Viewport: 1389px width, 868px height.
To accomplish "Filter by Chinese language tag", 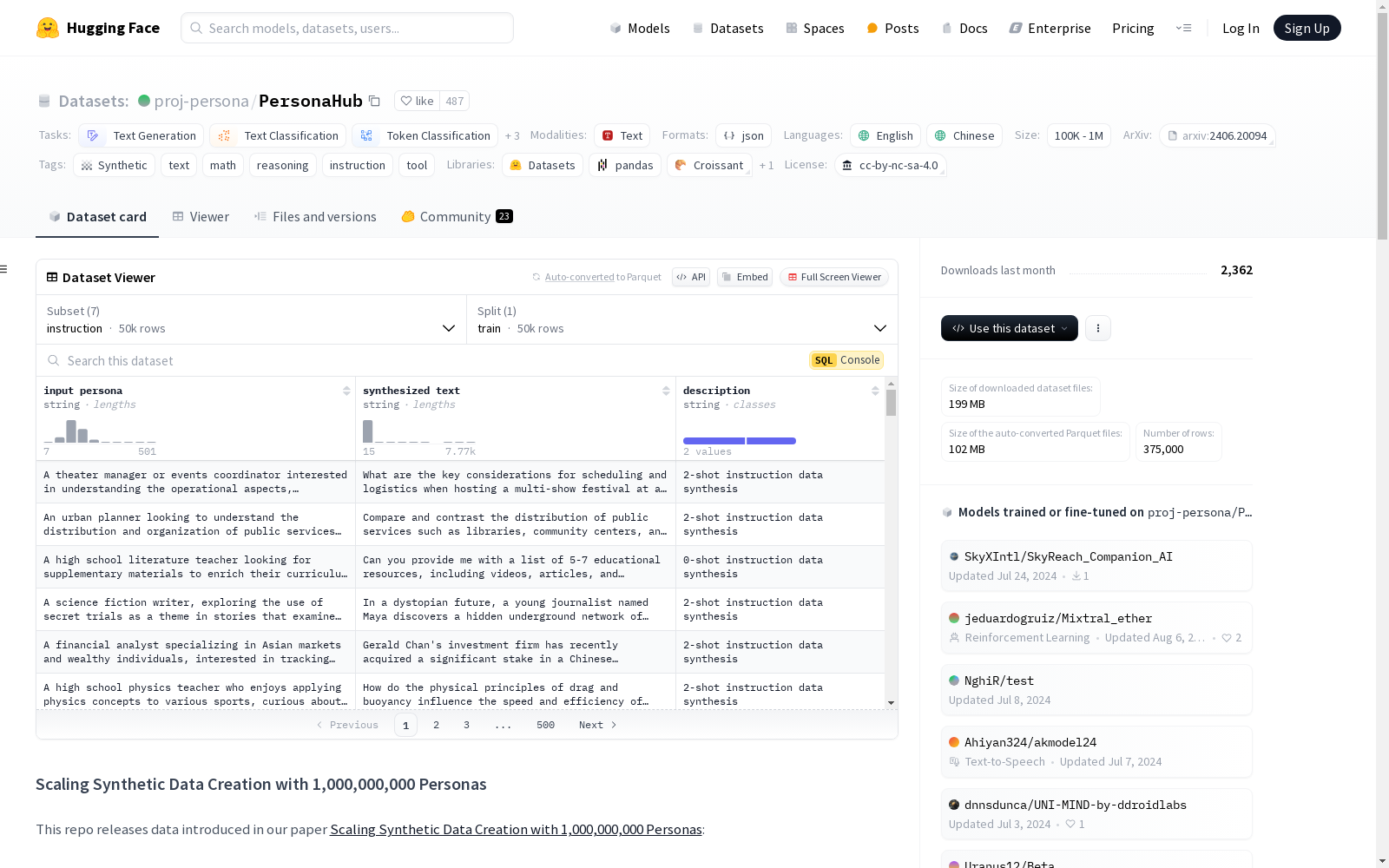I will 964,135.
